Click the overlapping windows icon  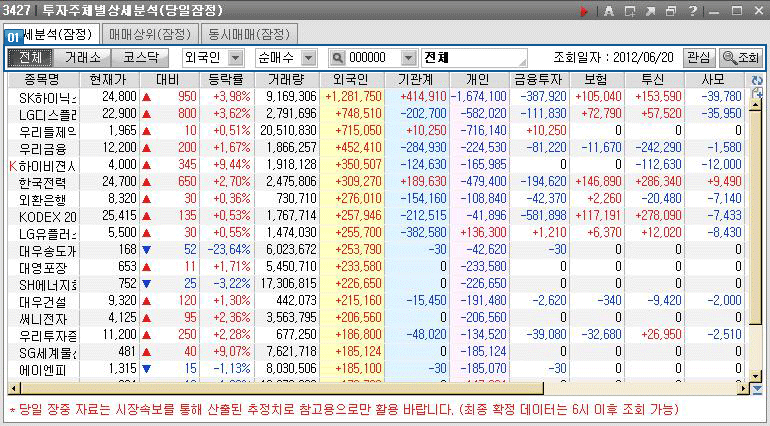(671, 11)
